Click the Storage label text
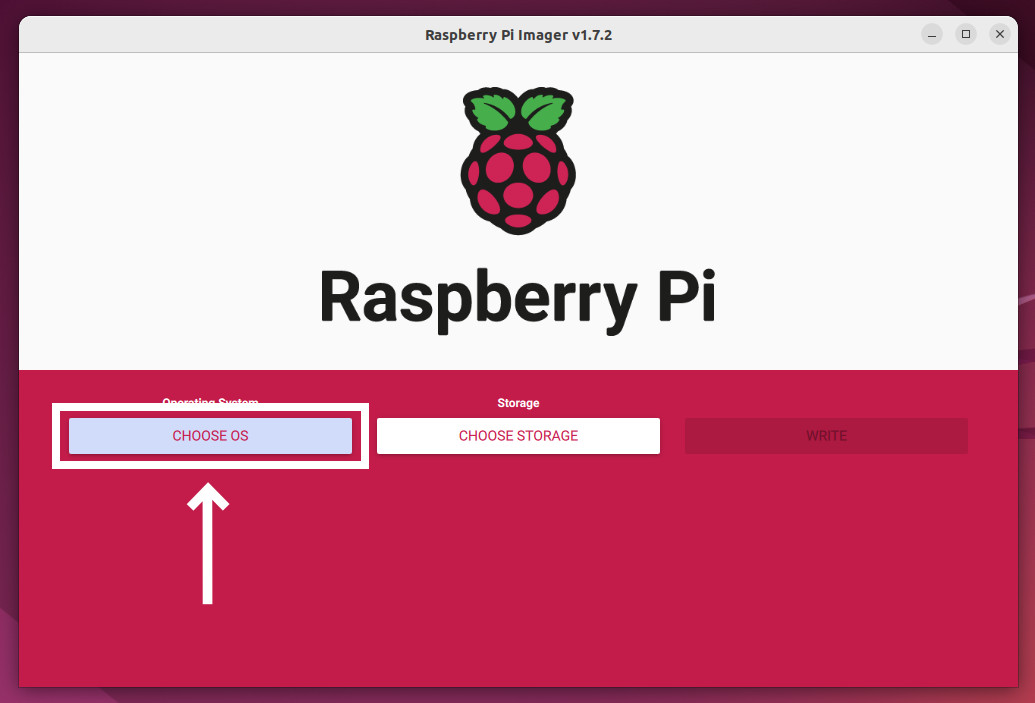The image size is (1035, 703). click(518, 403)
